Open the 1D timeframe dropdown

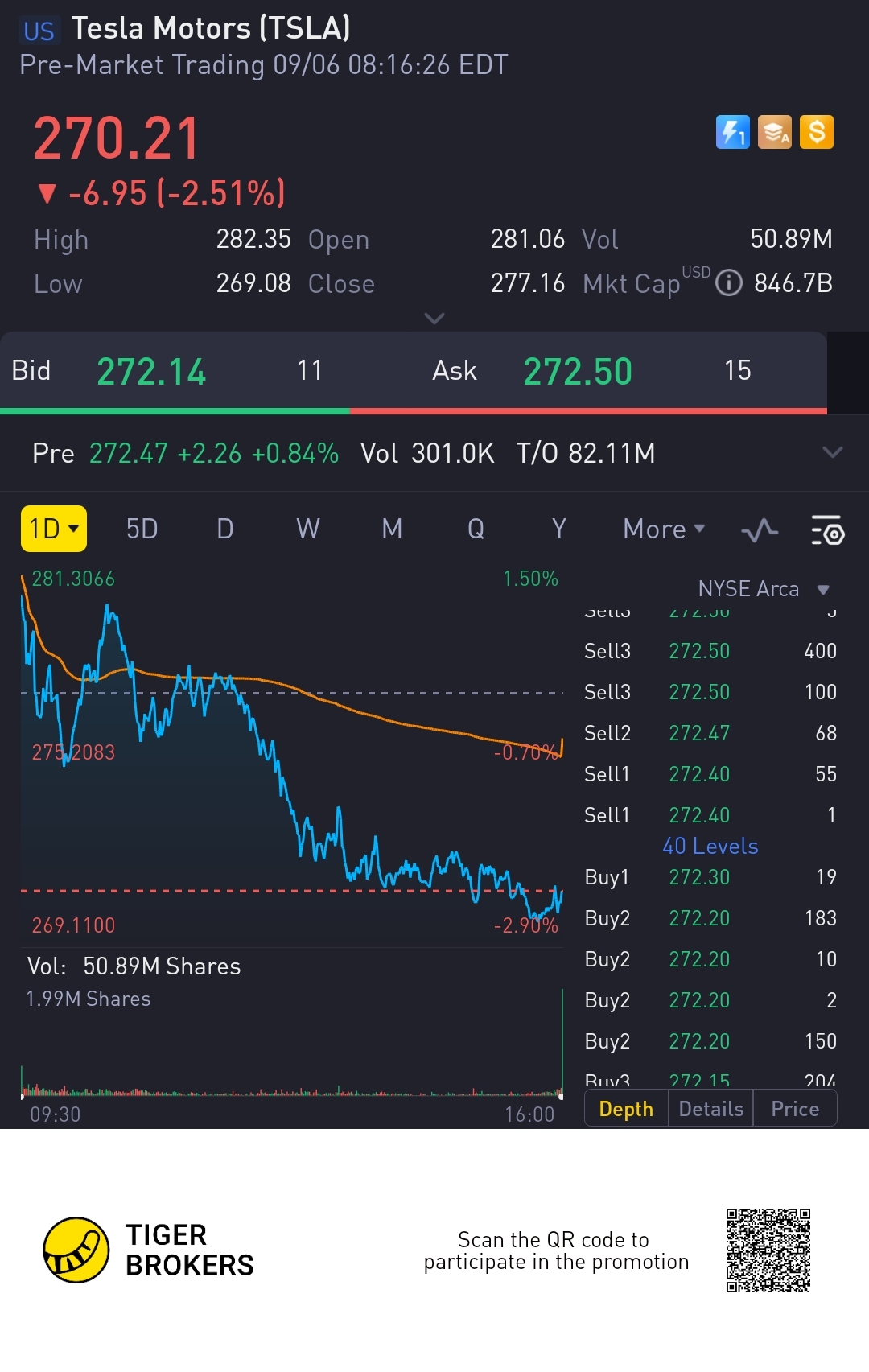tap(54, 529)
